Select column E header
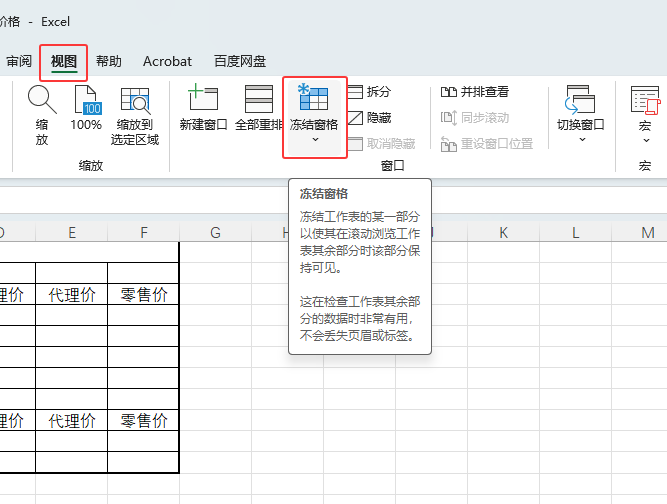 coord(72,233)
